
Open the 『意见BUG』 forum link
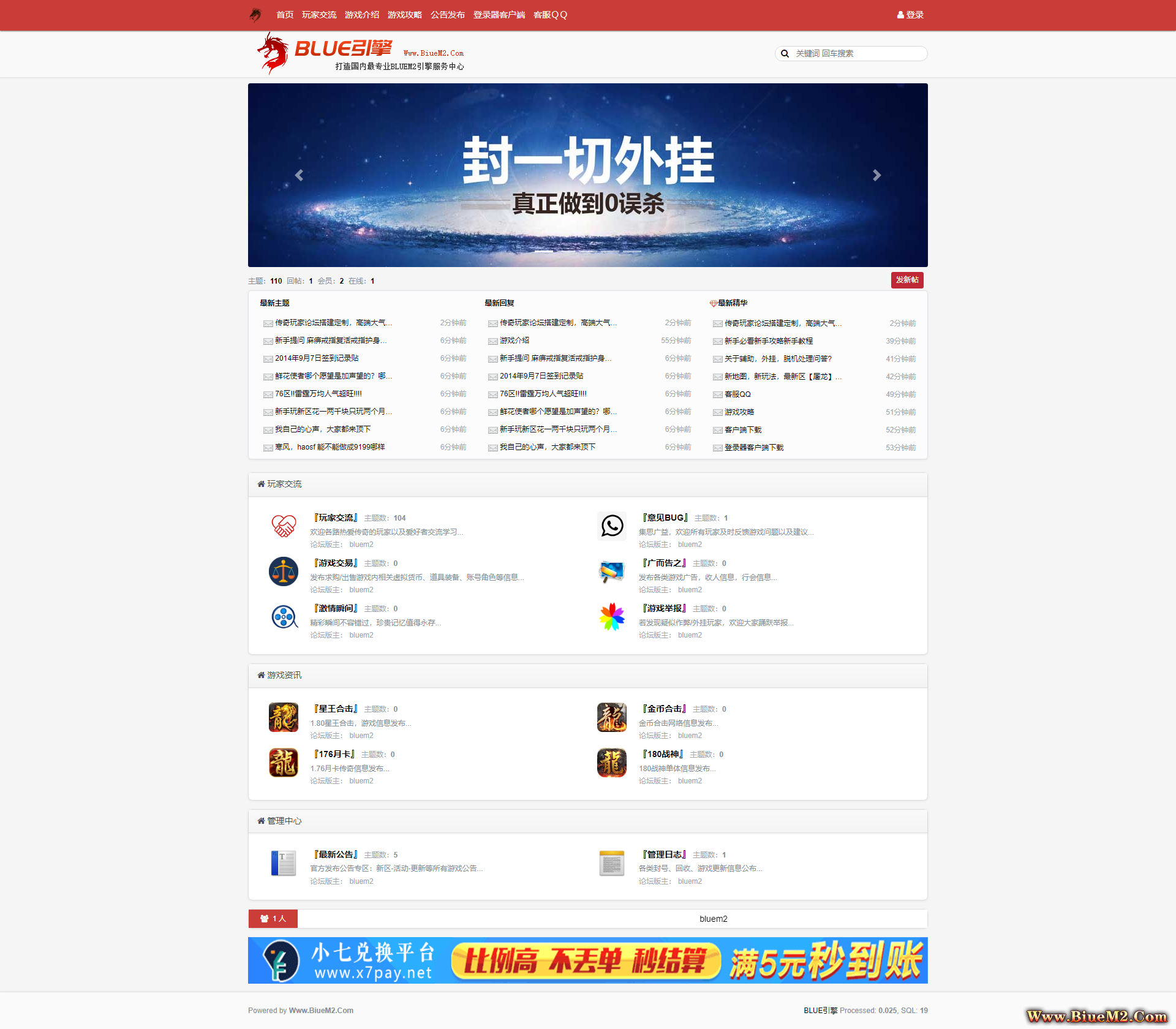click(665, 518)
